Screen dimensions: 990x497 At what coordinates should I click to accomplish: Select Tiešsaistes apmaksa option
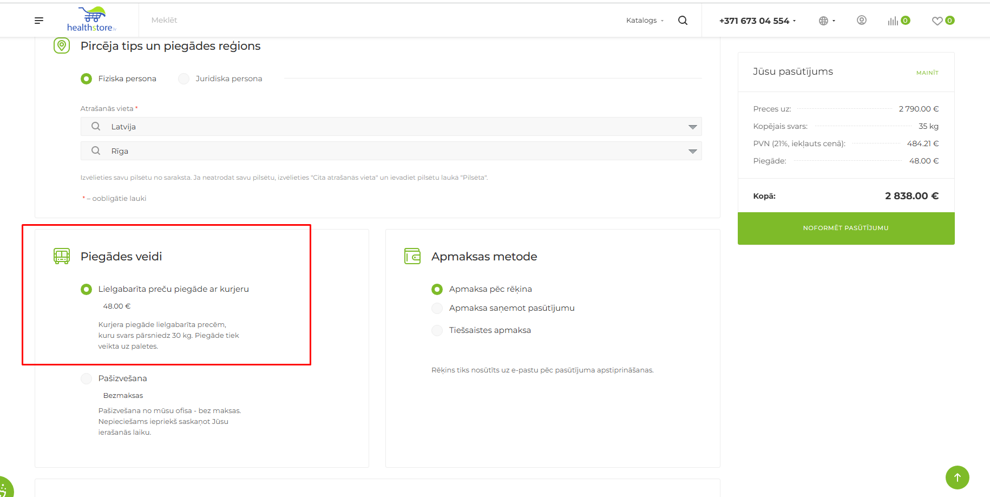[x=437, y=330]
